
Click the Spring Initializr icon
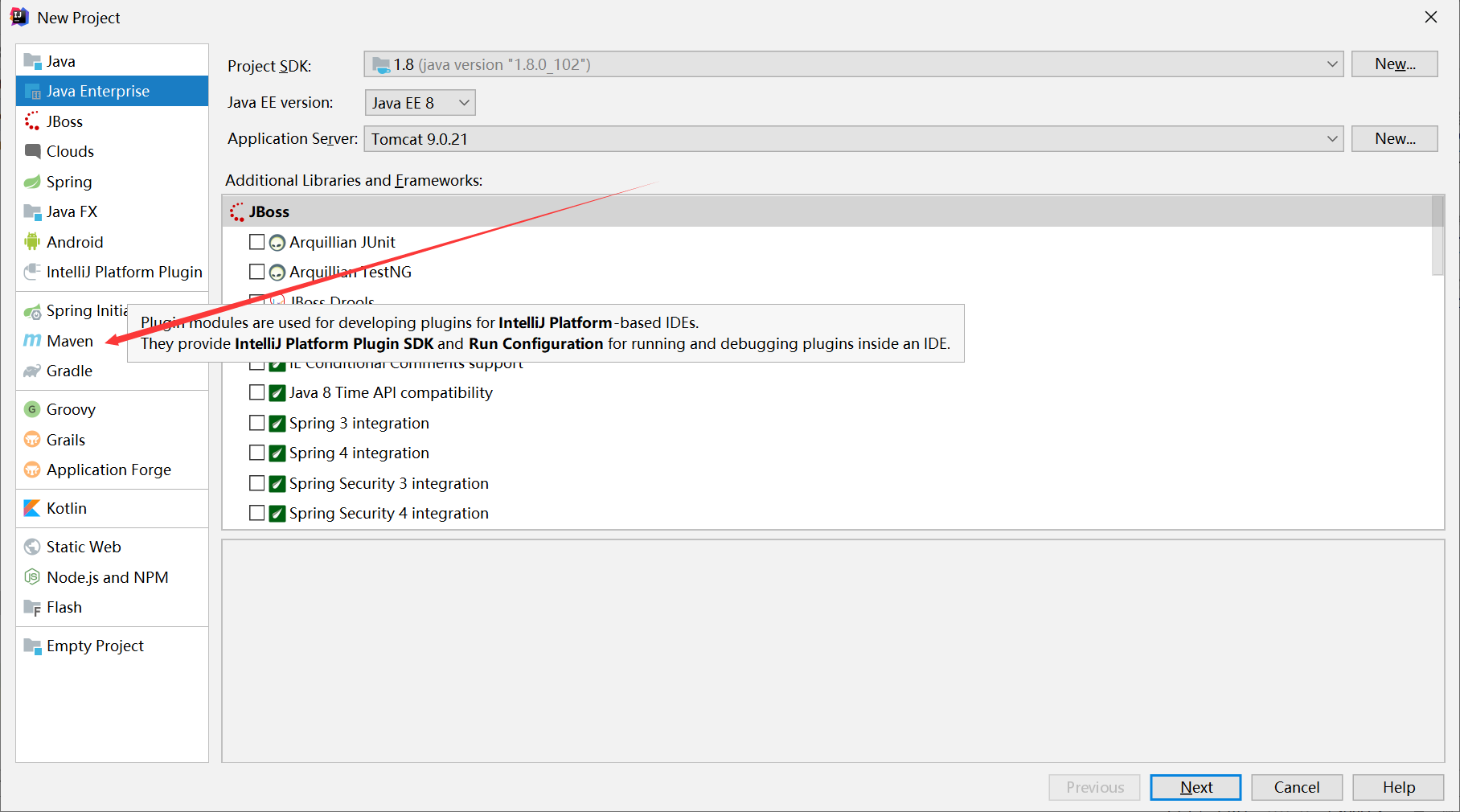click(32, 311)
